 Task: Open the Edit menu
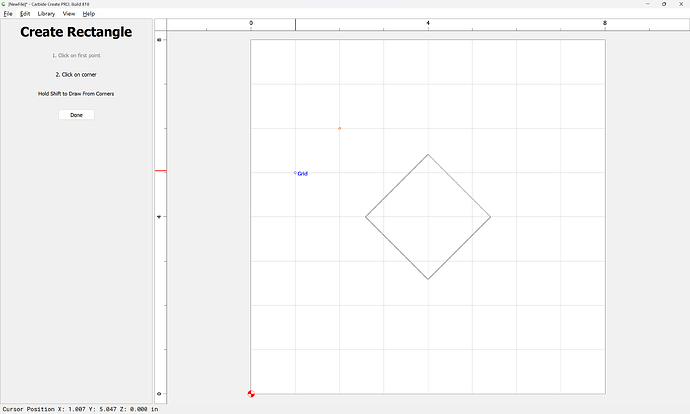25,14
